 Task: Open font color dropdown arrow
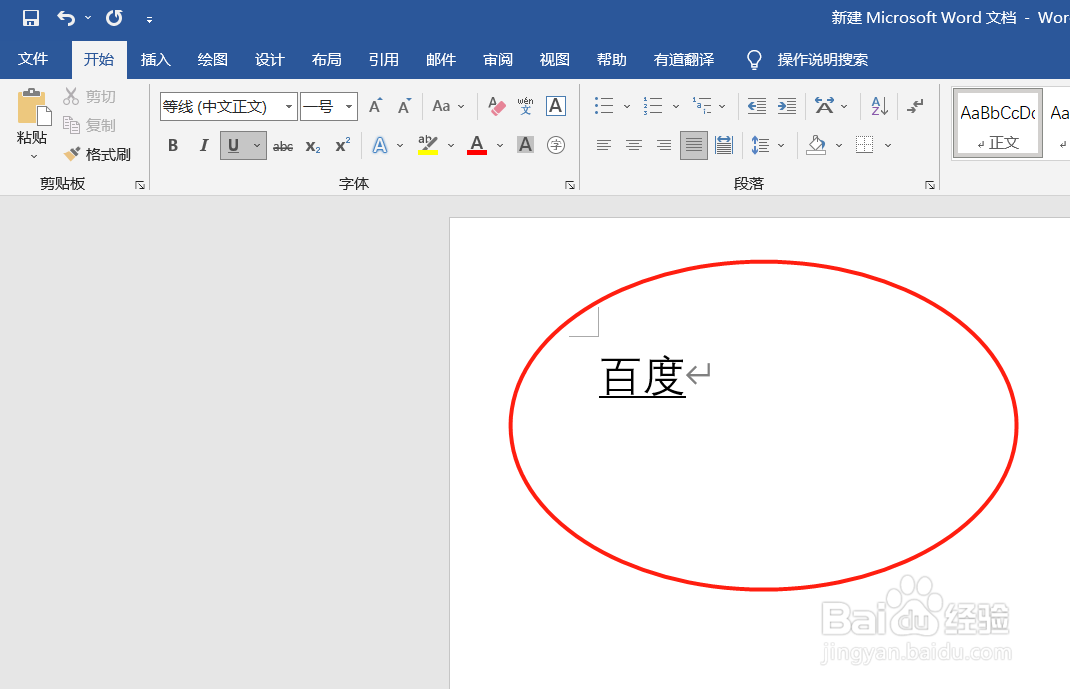(x=500, y=145)
